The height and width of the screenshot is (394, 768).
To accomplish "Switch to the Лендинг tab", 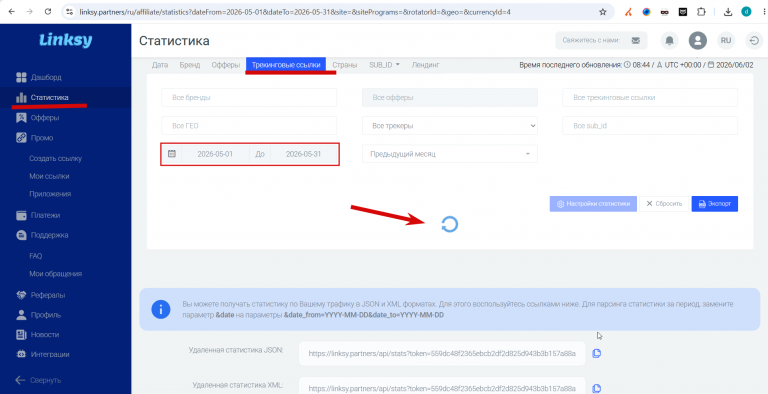I will tap(425, 65).
